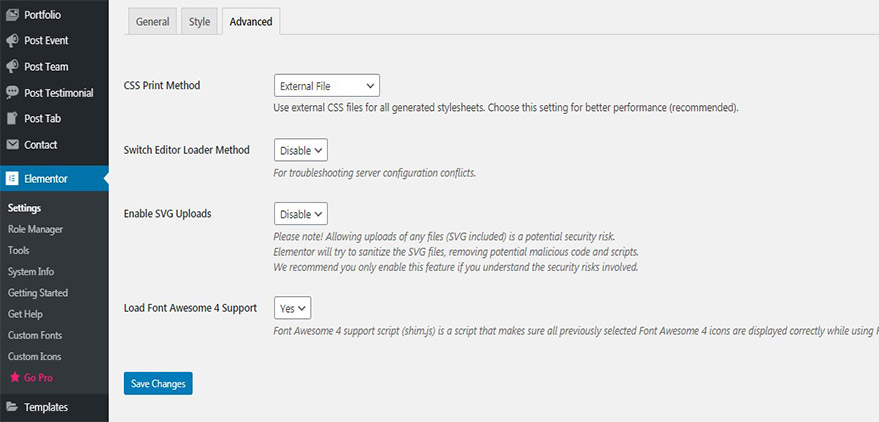
Task: Select the Advanced tab
Action: tap(250, 22)
